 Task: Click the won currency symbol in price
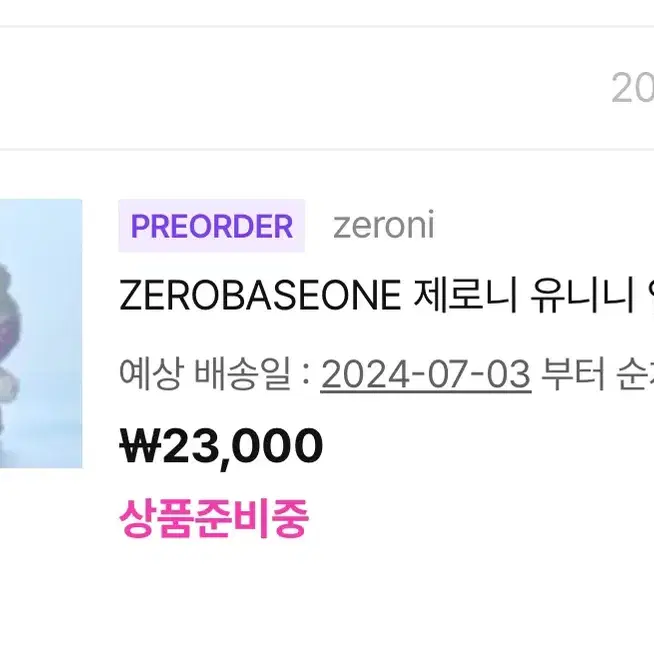coord(141,445)
